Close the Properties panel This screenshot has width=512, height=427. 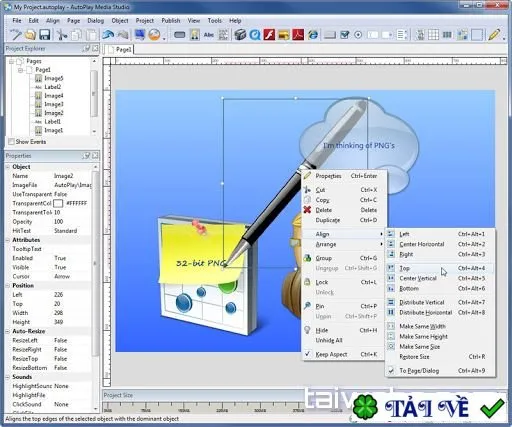[95, 156]
